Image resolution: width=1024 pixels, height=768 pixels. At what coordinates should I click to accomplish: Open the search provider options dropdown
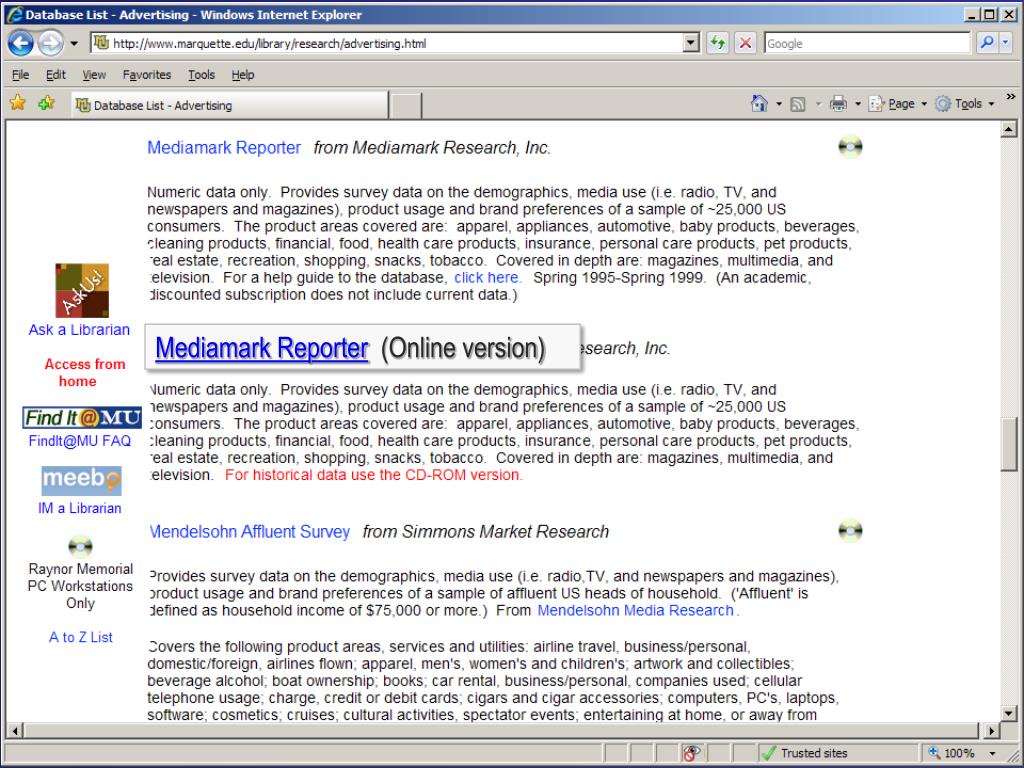pos(1005,43)
